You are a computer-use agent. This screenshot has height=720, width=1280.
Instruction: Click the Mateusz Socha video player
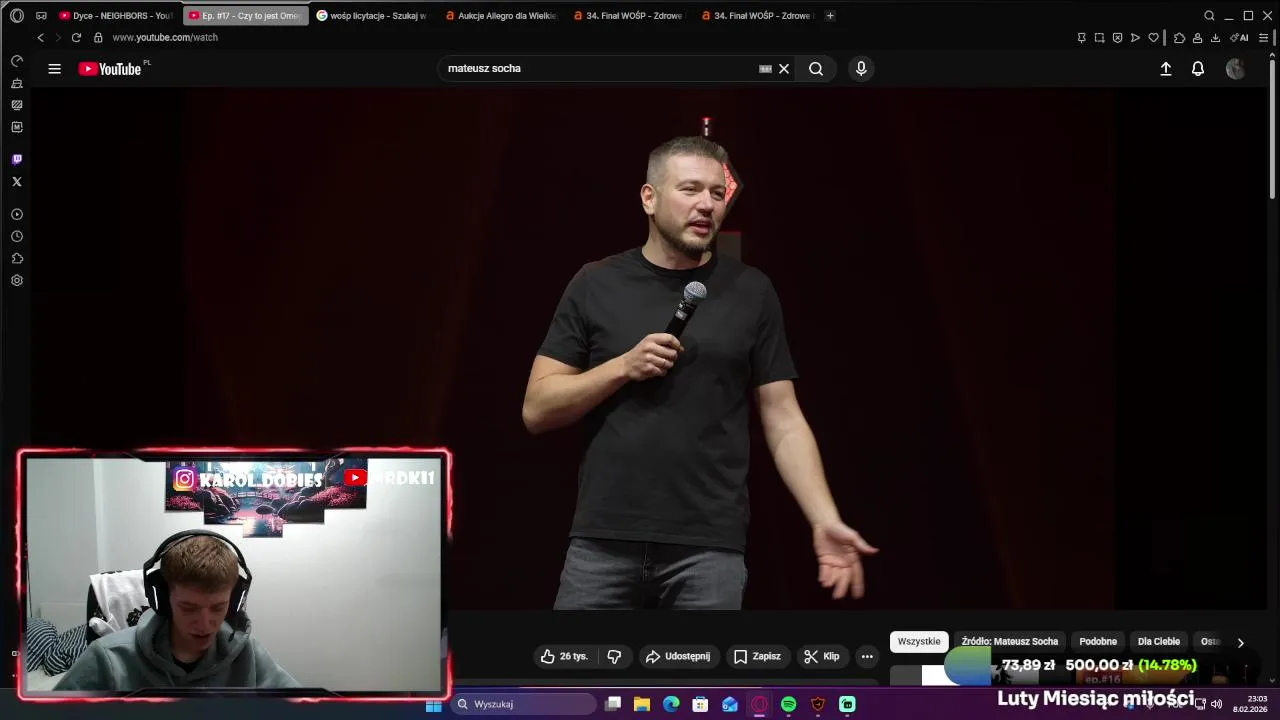650,348
